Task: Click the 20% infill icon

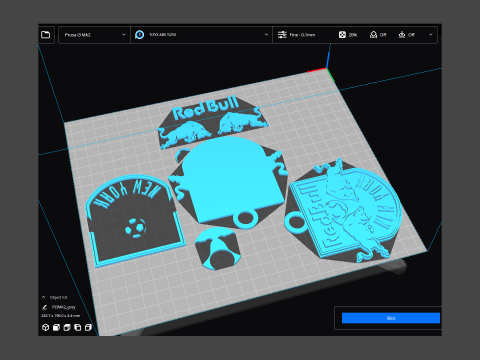Action: (x=342, y=35)
